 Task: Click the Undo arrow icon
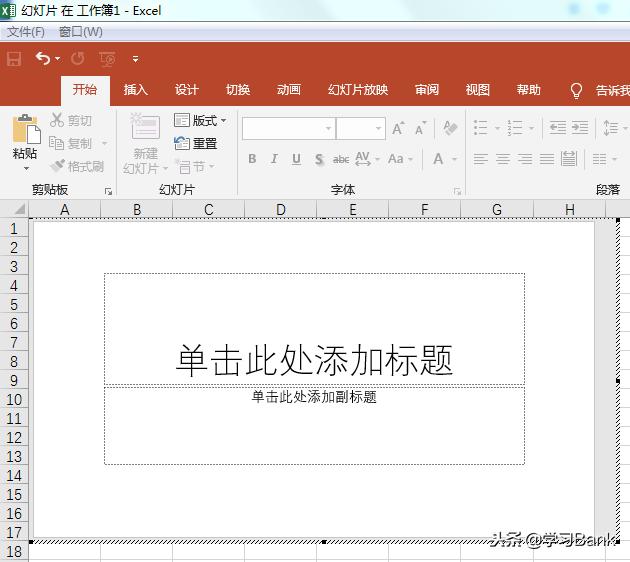pos(43,59)
